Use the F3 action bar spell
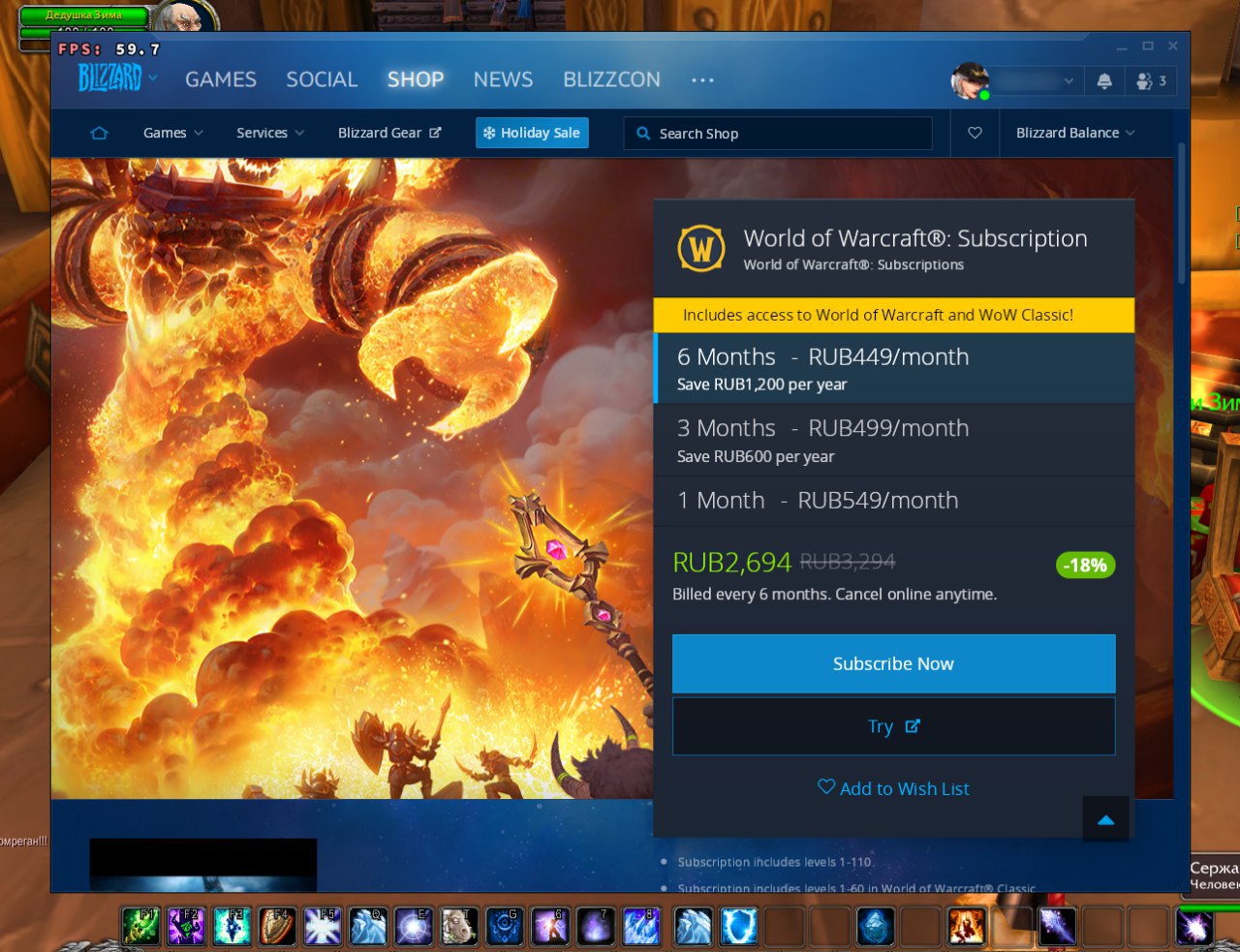1240x952 pixels. (x=232, y=927)
